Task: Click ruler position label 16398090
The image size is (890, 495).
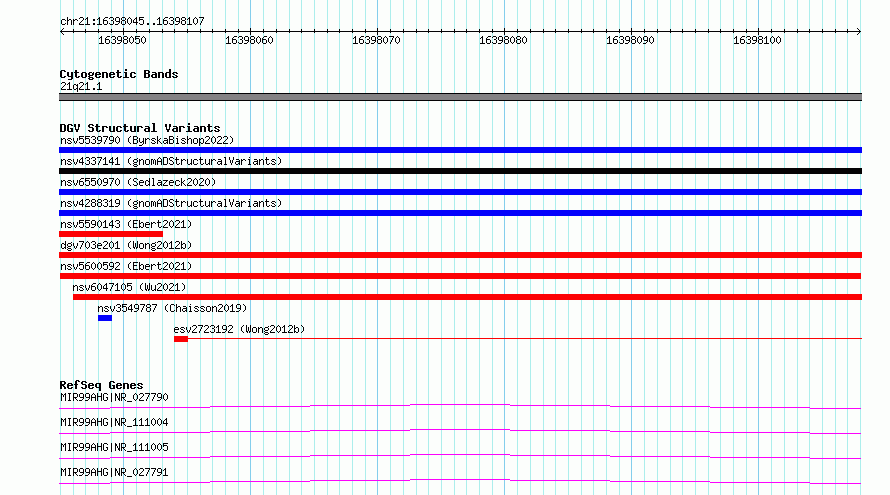Action: (x=630, y=40)
